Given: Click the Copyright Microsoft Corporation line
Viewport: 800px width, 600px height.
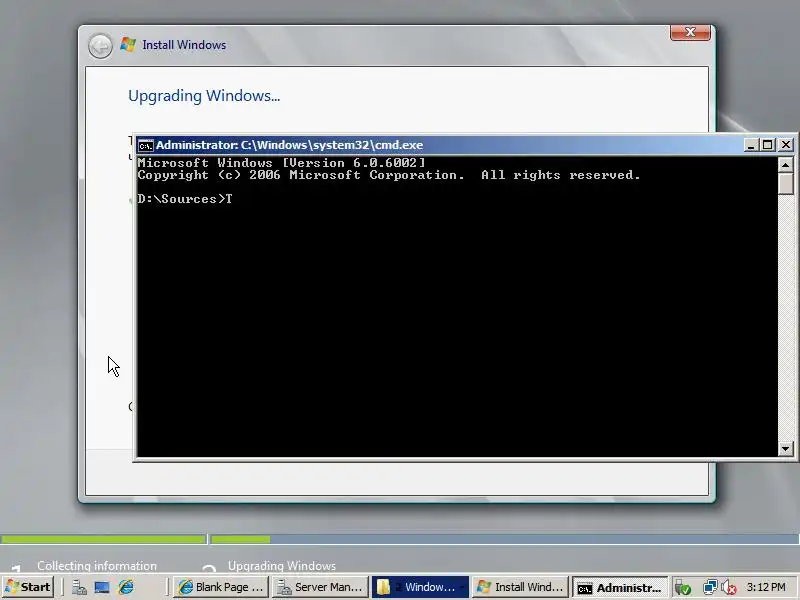Looking at the screenshot, I should [389, 175].
